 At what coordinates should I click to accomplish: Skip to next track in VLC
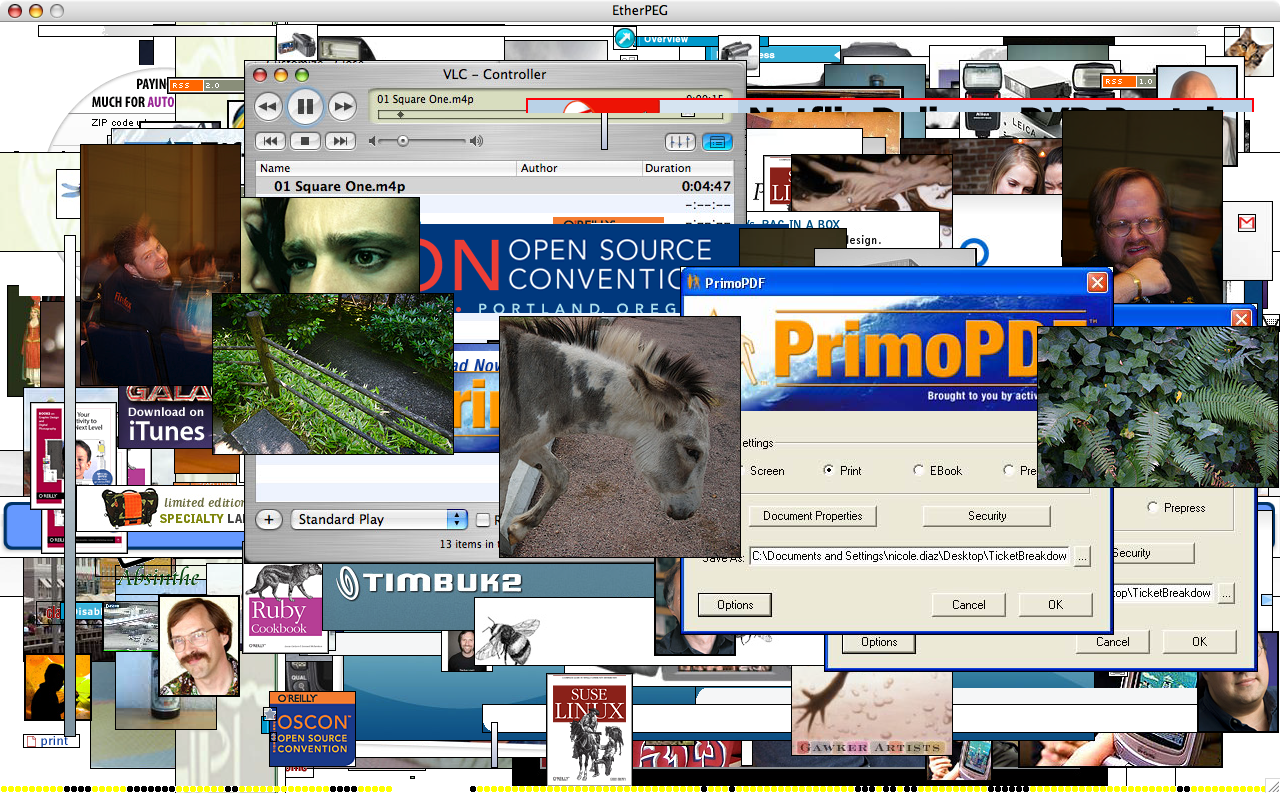341,141
